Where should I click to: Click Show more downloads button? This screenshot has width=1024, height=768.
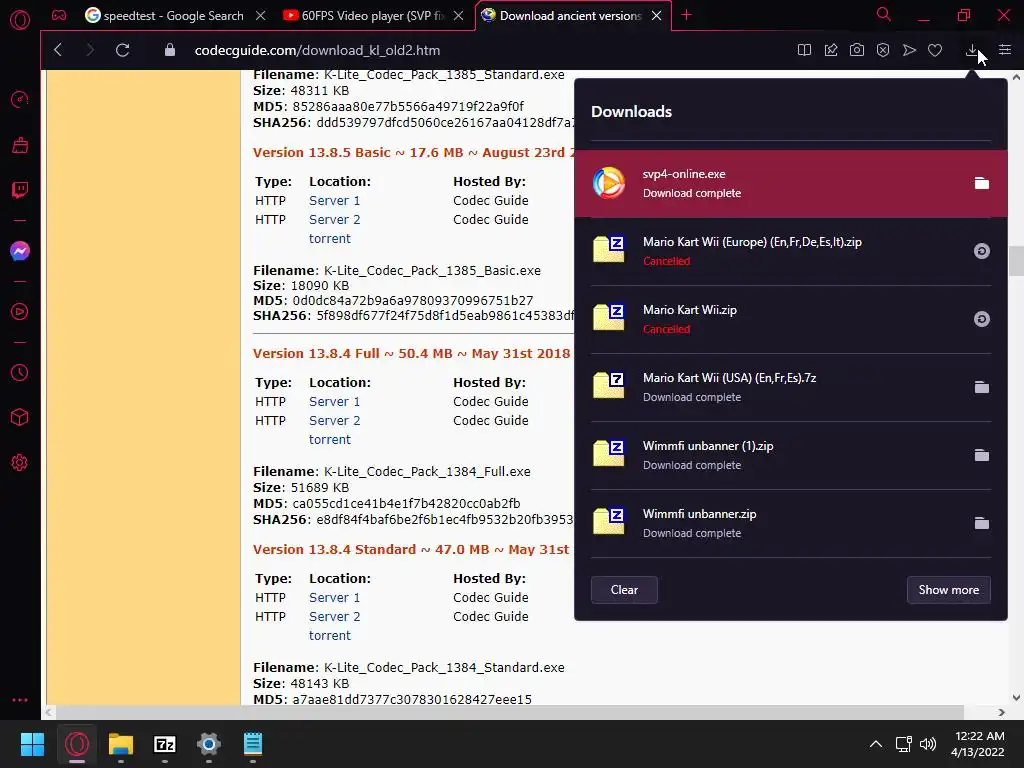948,590
